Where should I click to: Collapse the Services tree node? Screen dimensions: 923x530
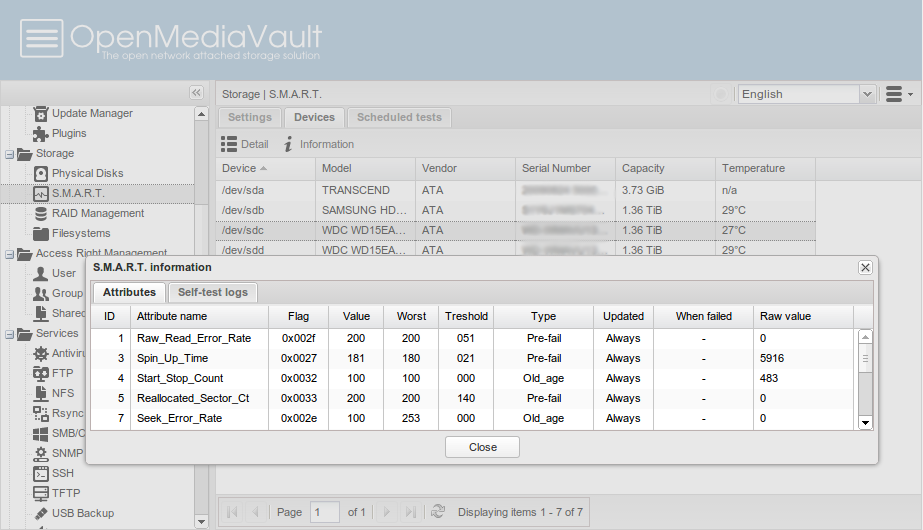[9, 334]
